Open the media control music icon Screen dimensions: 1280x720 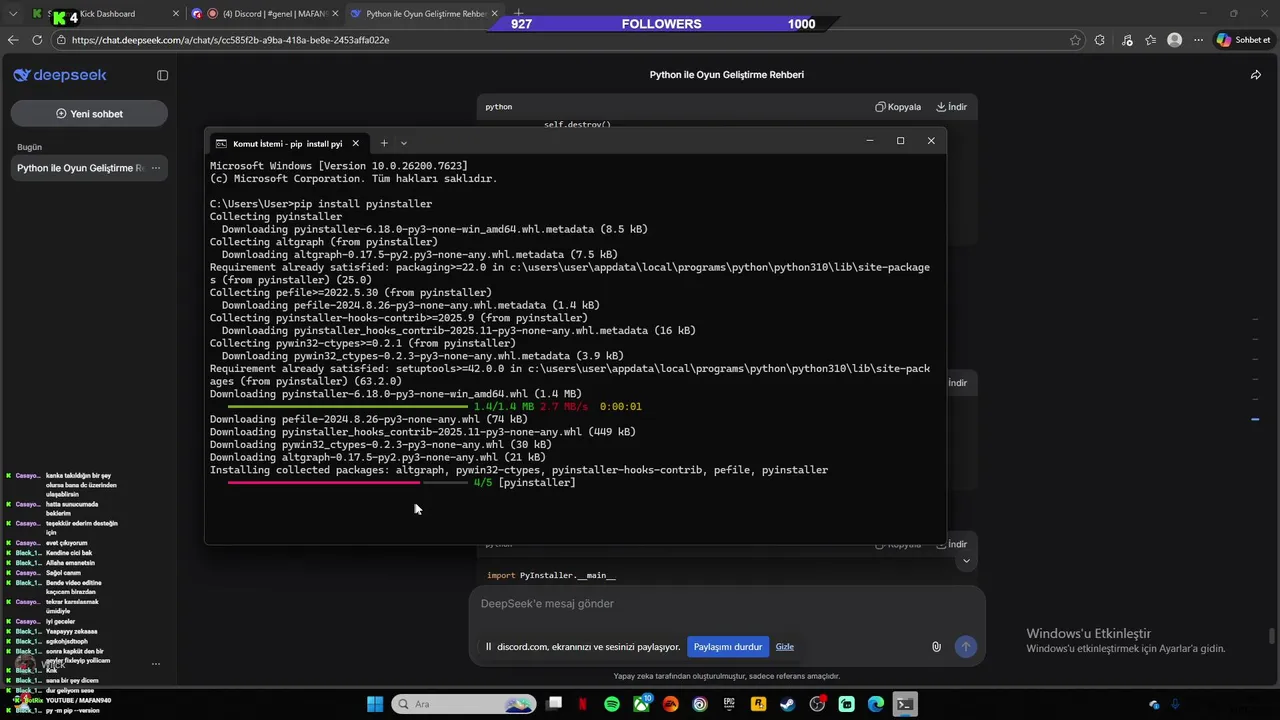1127,40
